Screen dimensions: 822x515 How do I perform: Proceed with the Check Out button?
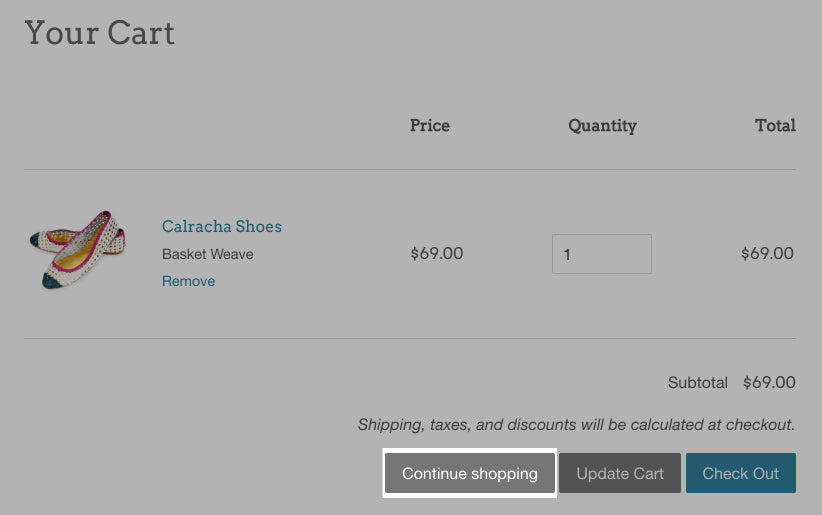(x=740, y=473)
